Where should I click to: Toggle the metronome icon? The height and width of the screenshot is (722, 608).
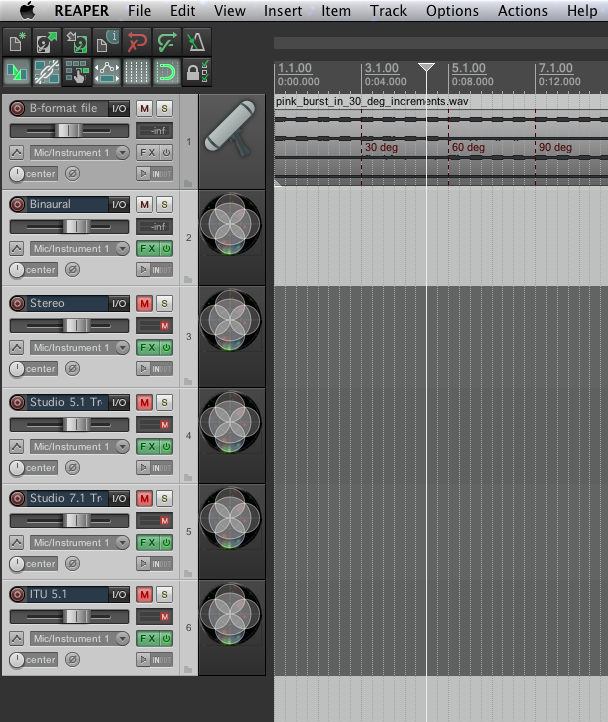pyautogui.click(x=196, y=42)
